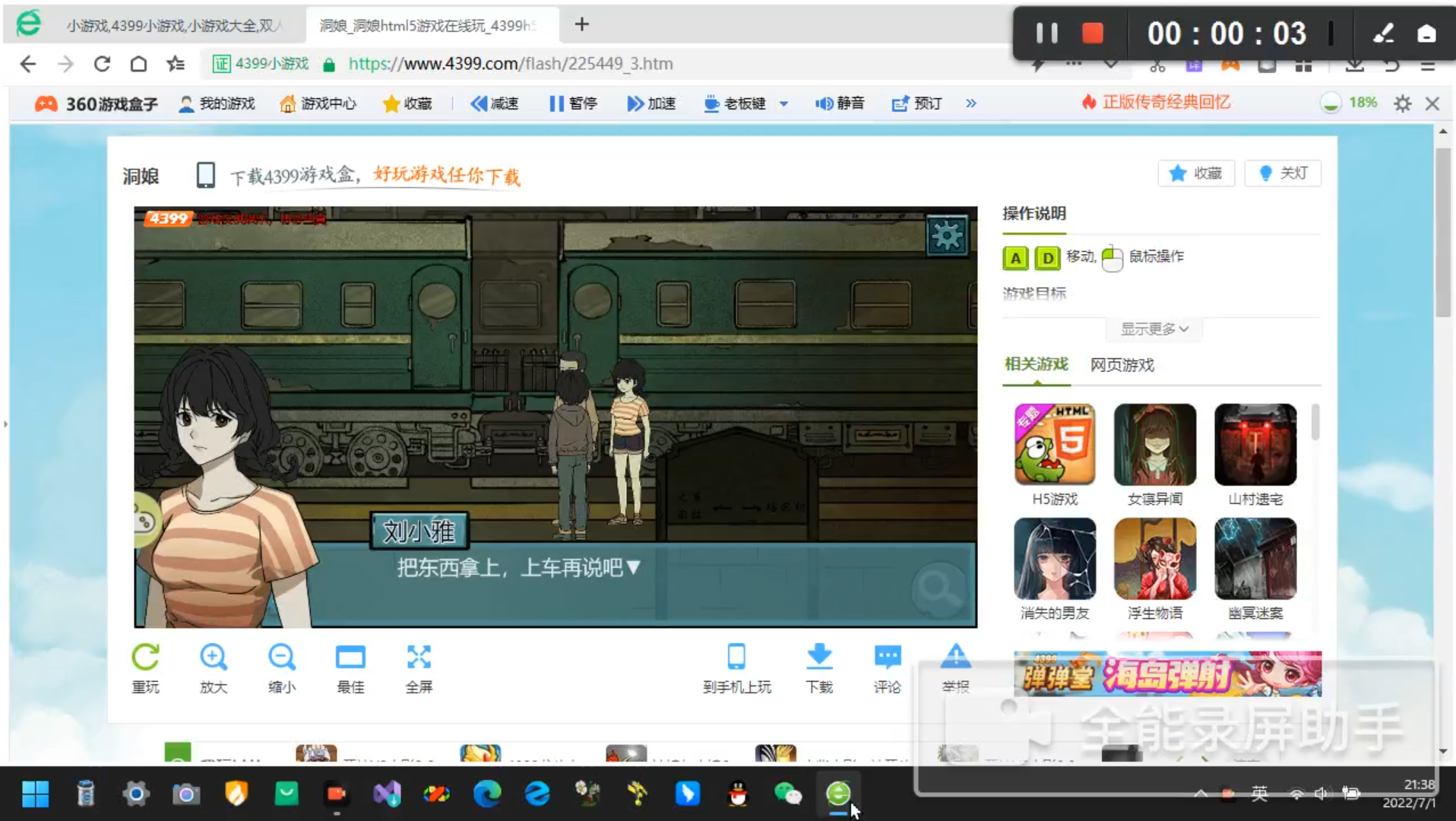The image size is (1456, 821).
Task: Advance the 刘小雅 dialogue text
Action: (x=519, y=568)
